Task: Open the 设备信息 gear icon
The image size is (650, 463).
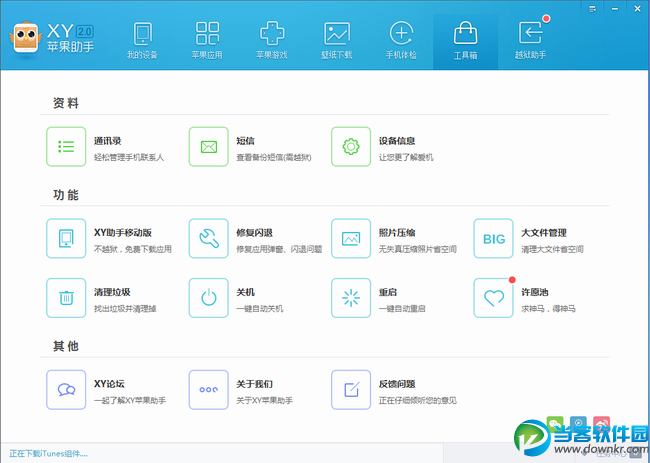Action: (x=351, y=147)
